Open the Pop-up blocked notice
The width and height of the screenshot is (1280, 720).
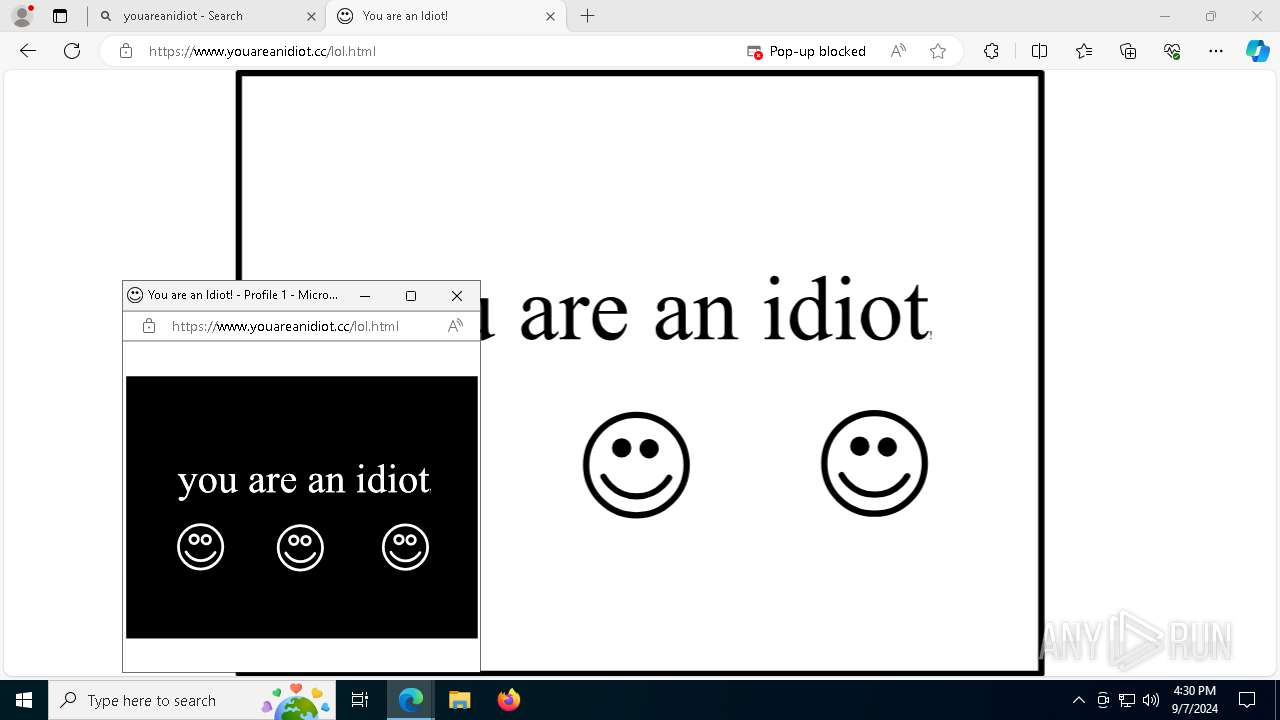pyautogui.click(x=807, y=51)
